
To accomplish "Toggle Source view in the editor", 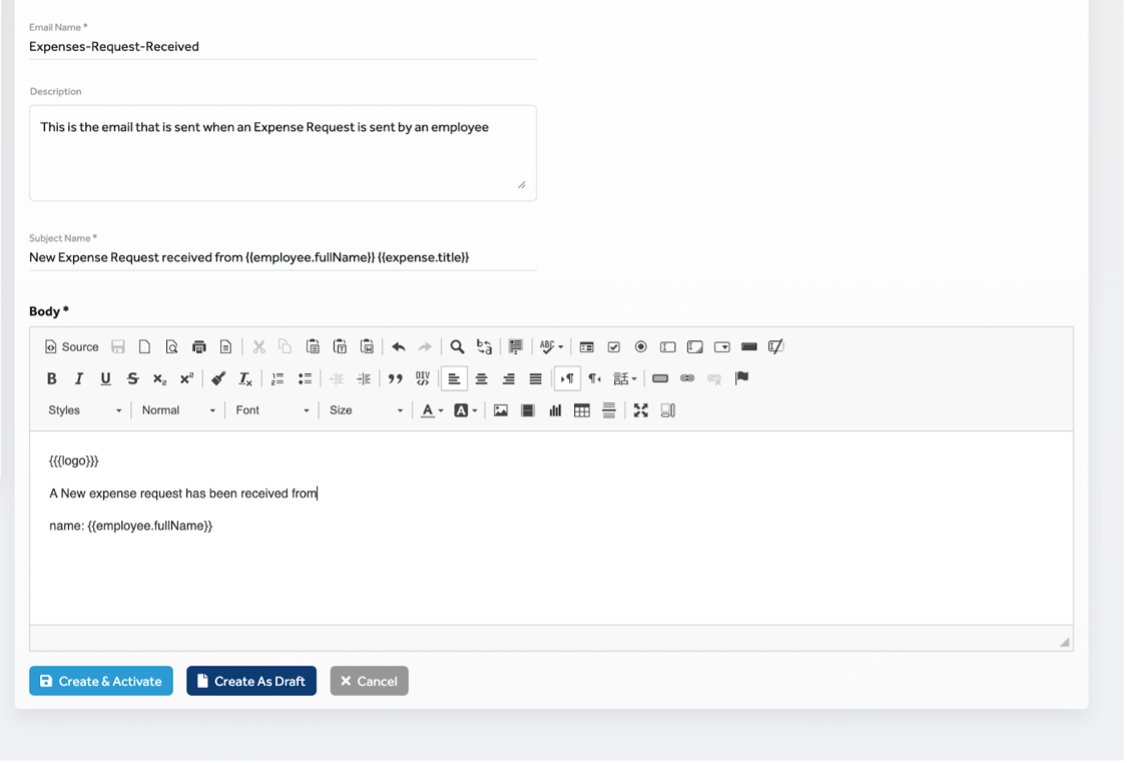I will tap(71, 347).
